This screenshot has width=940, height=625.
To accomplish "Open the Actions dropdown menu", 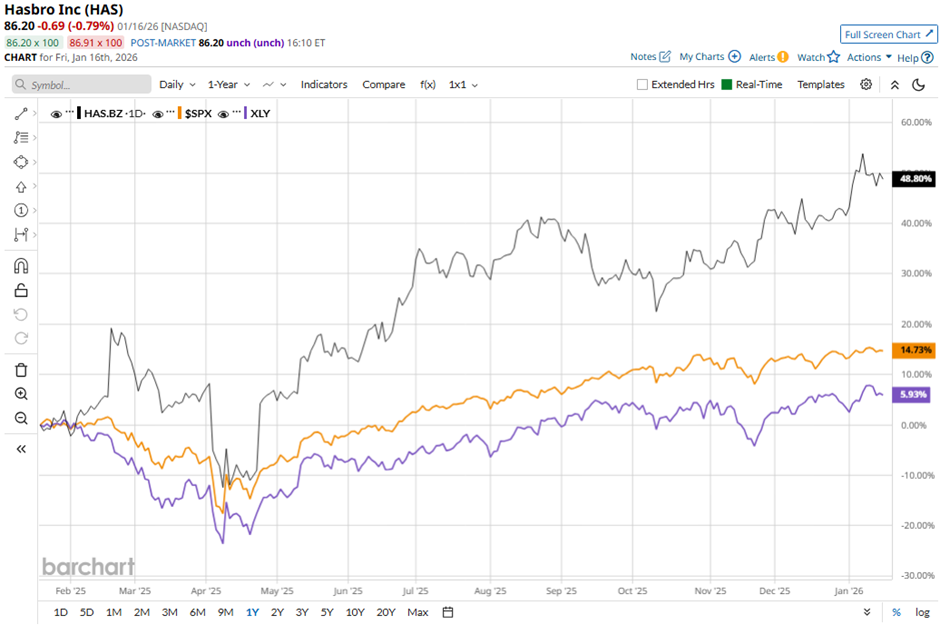I will tap(869, 57).
